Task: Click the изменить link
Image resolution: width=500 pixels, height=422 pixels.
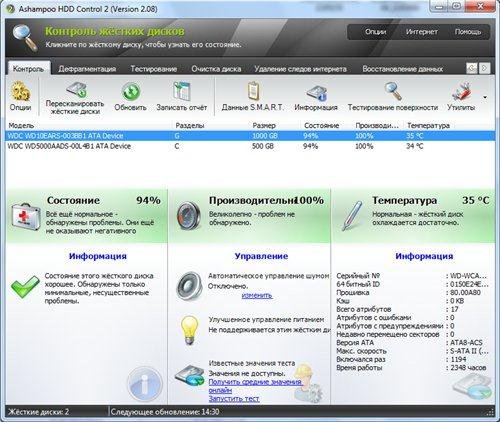Action: [x=257, y=295]
